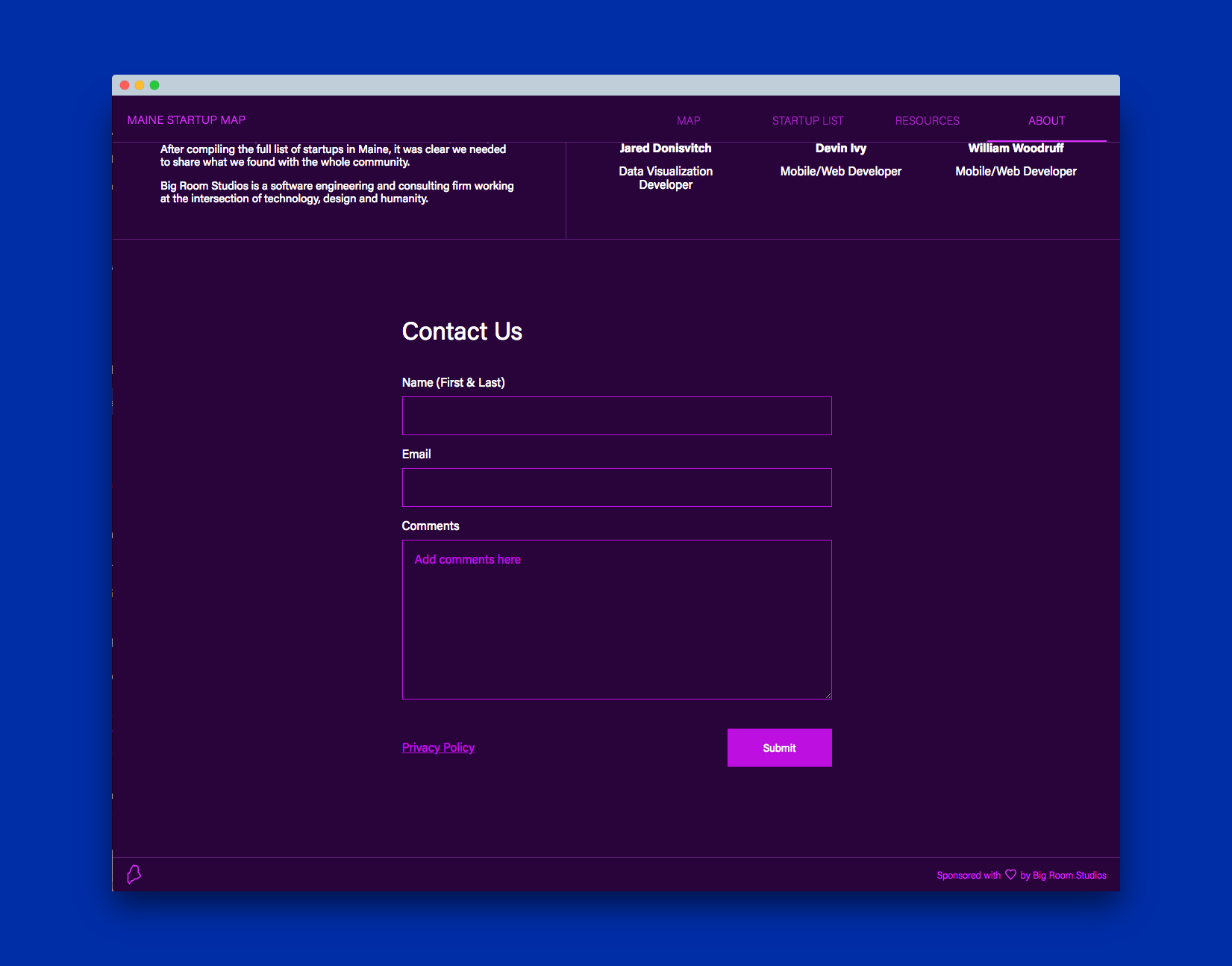Click the Email field label
The image size is (1232, 966).
(416, 454)
